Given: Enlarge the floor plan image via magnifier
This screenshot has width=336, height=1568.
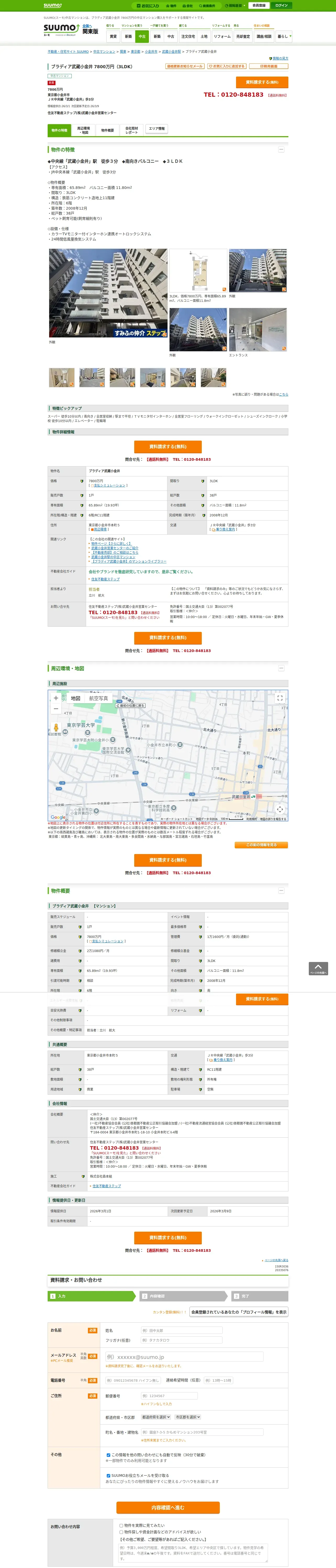Looking at the screenshot, I should pos(225,289).
